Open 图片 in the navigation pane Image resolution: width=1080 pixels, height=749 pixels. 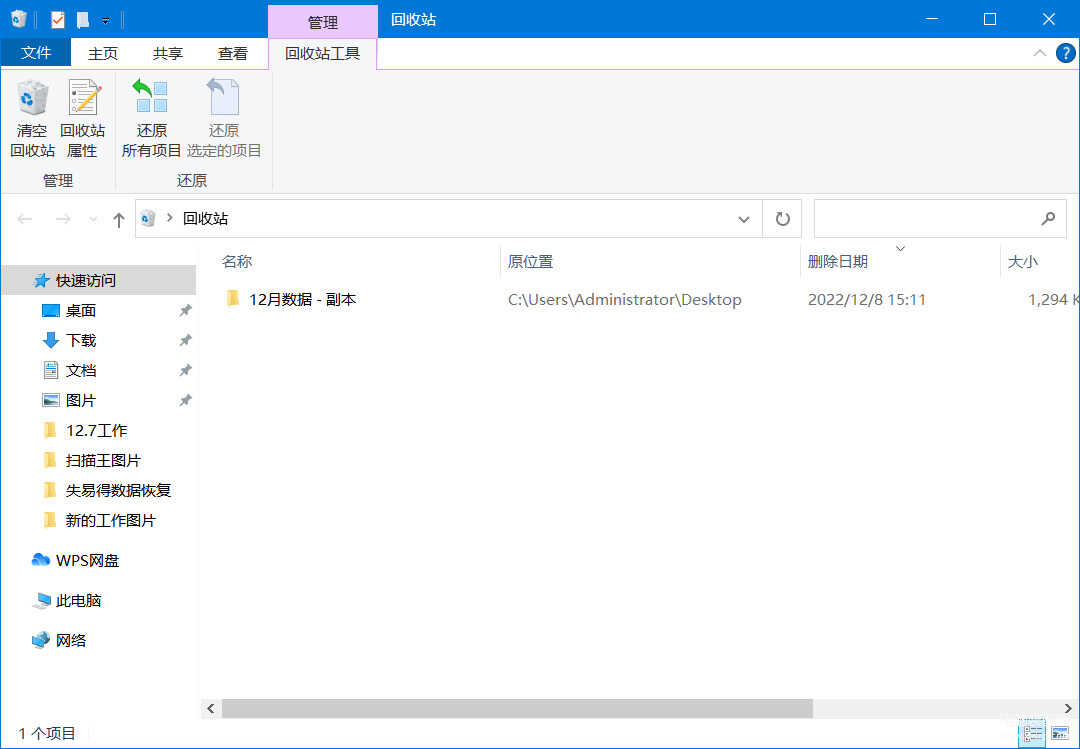(81, 400)
